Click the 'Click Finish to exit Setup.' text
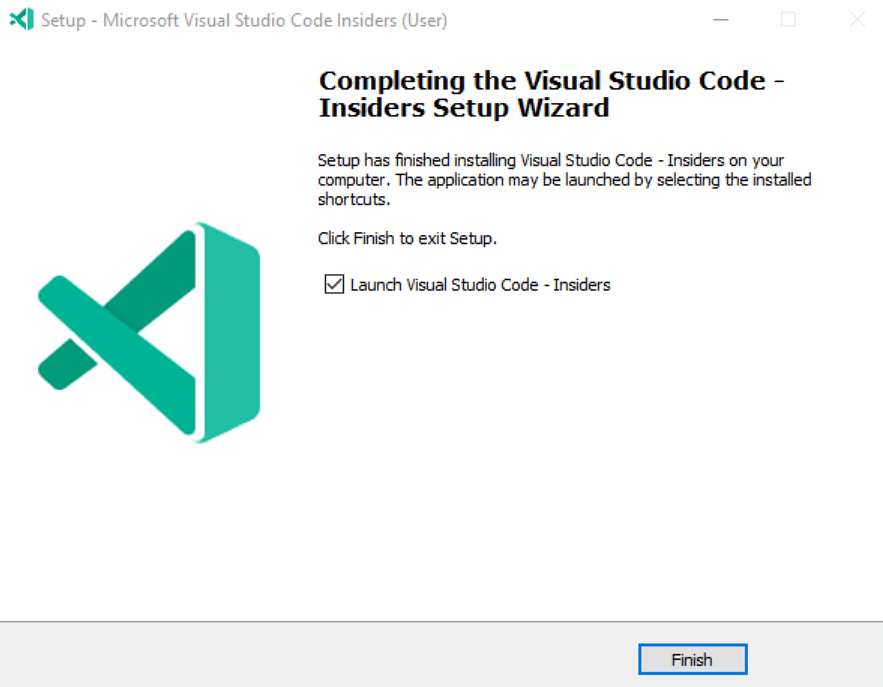Screen dimensions: 883x687 (x=407, y=238)
